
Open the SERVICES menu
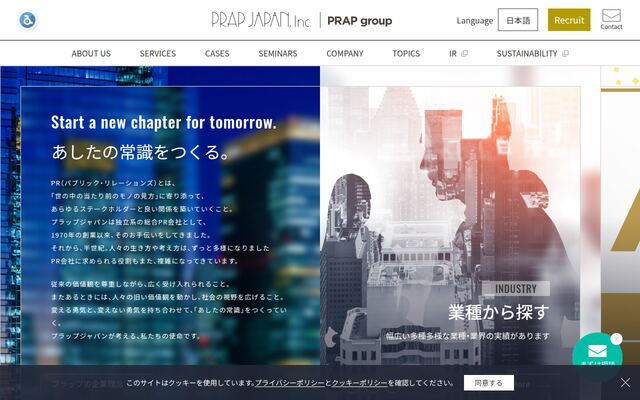click(158, 53)
